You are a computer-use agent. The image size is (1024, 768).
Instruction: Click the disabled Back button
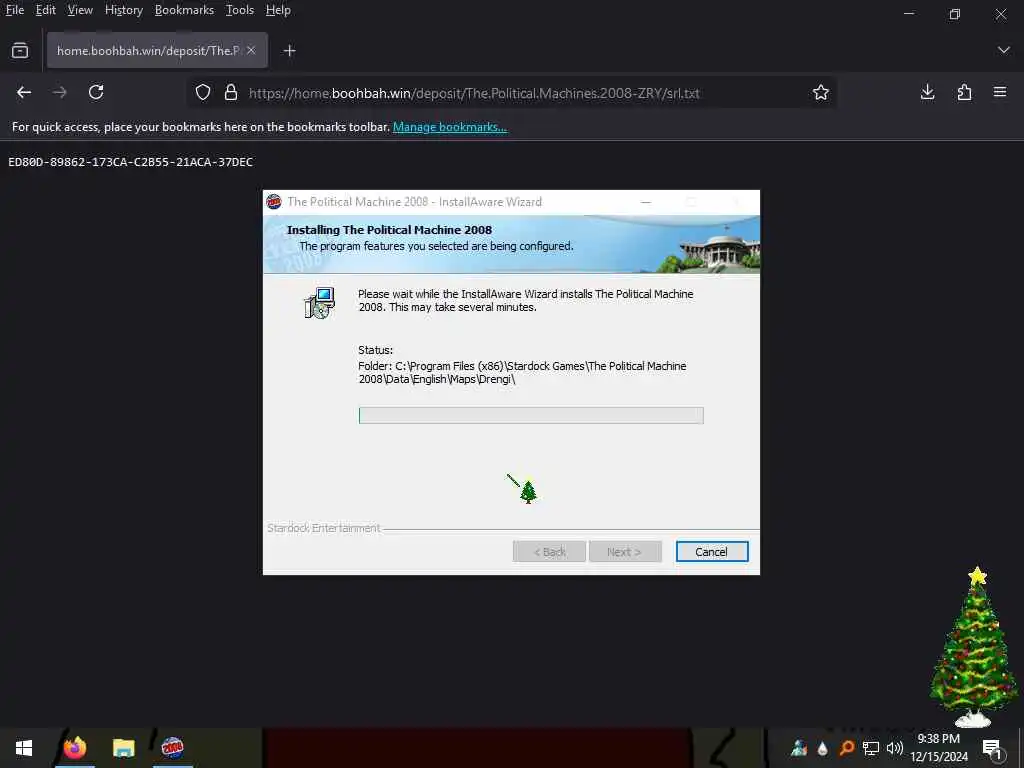tap(549, 552)
